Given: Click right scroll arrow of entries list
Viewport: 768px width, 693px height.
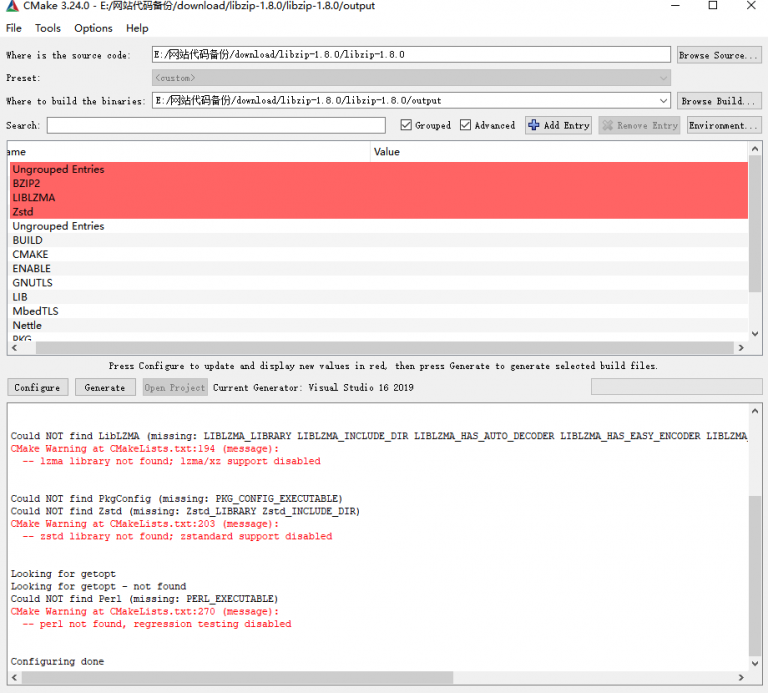Looking at the screenshot, I should (x=741, y=348).
